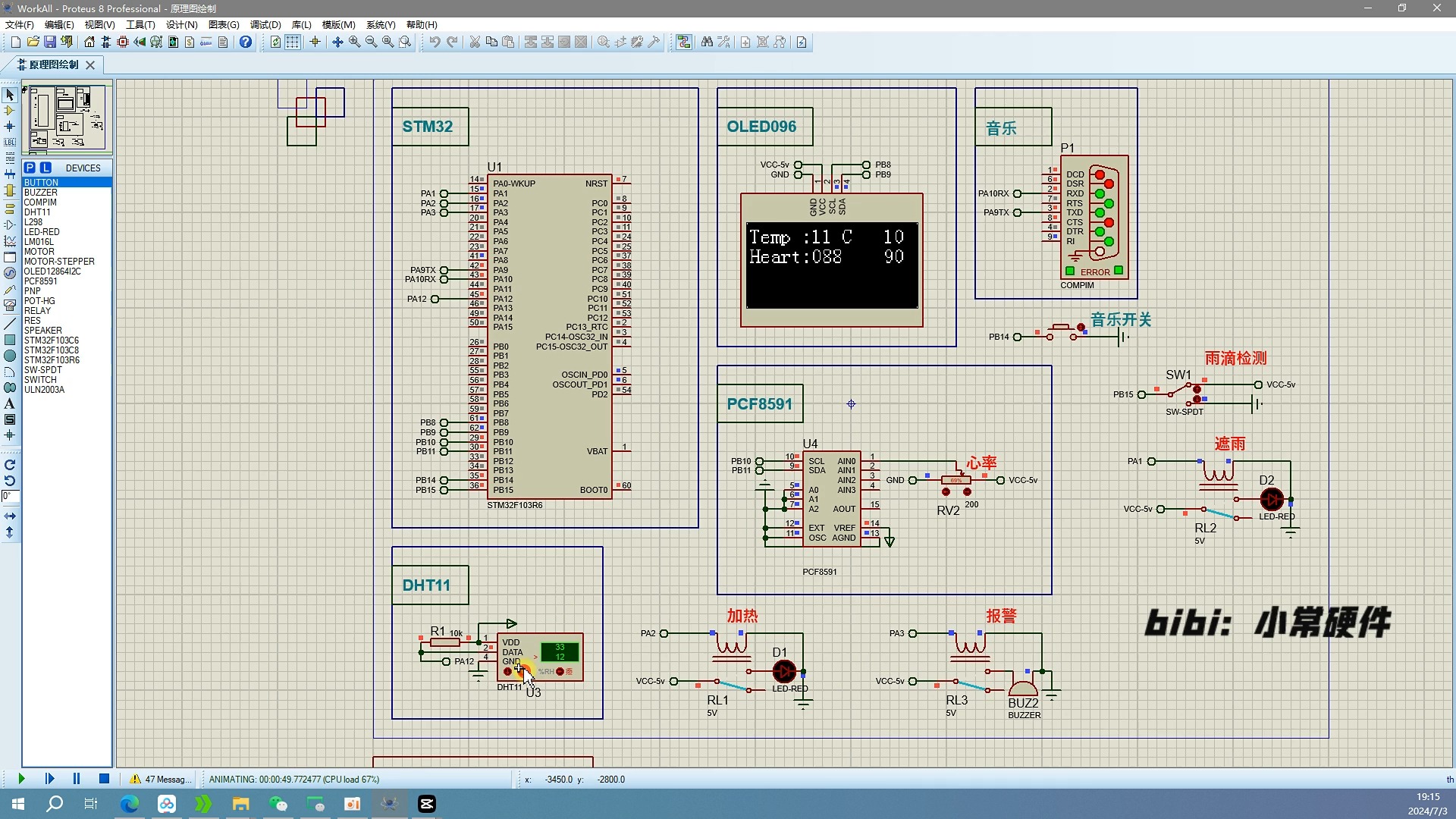1456x819 pixels.
Task: Choose the 2D graphics text tool
Action: point(10,404)
